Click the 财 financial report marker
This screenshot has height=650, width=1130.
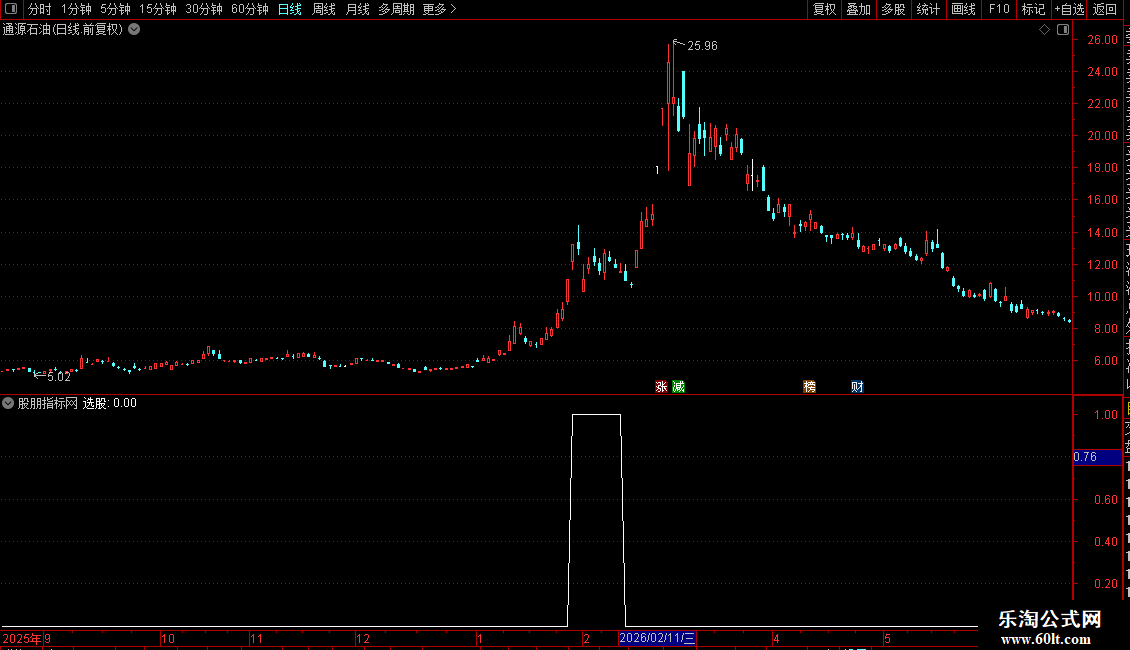pyautogui.click(x=857, y=387)
